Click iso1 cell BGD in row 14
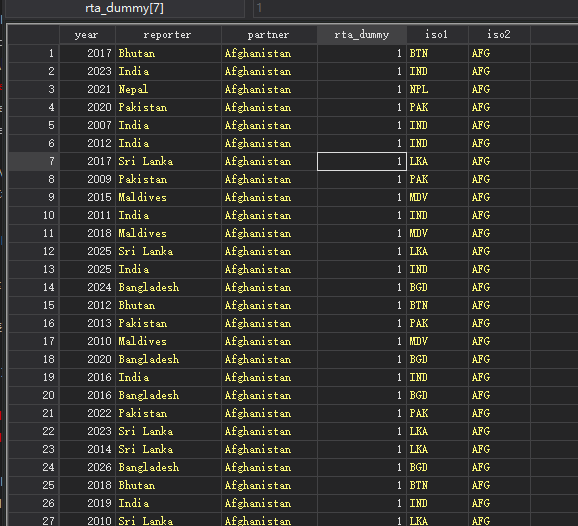The height and width of the screenshot is (526, 578). [437, 288]
